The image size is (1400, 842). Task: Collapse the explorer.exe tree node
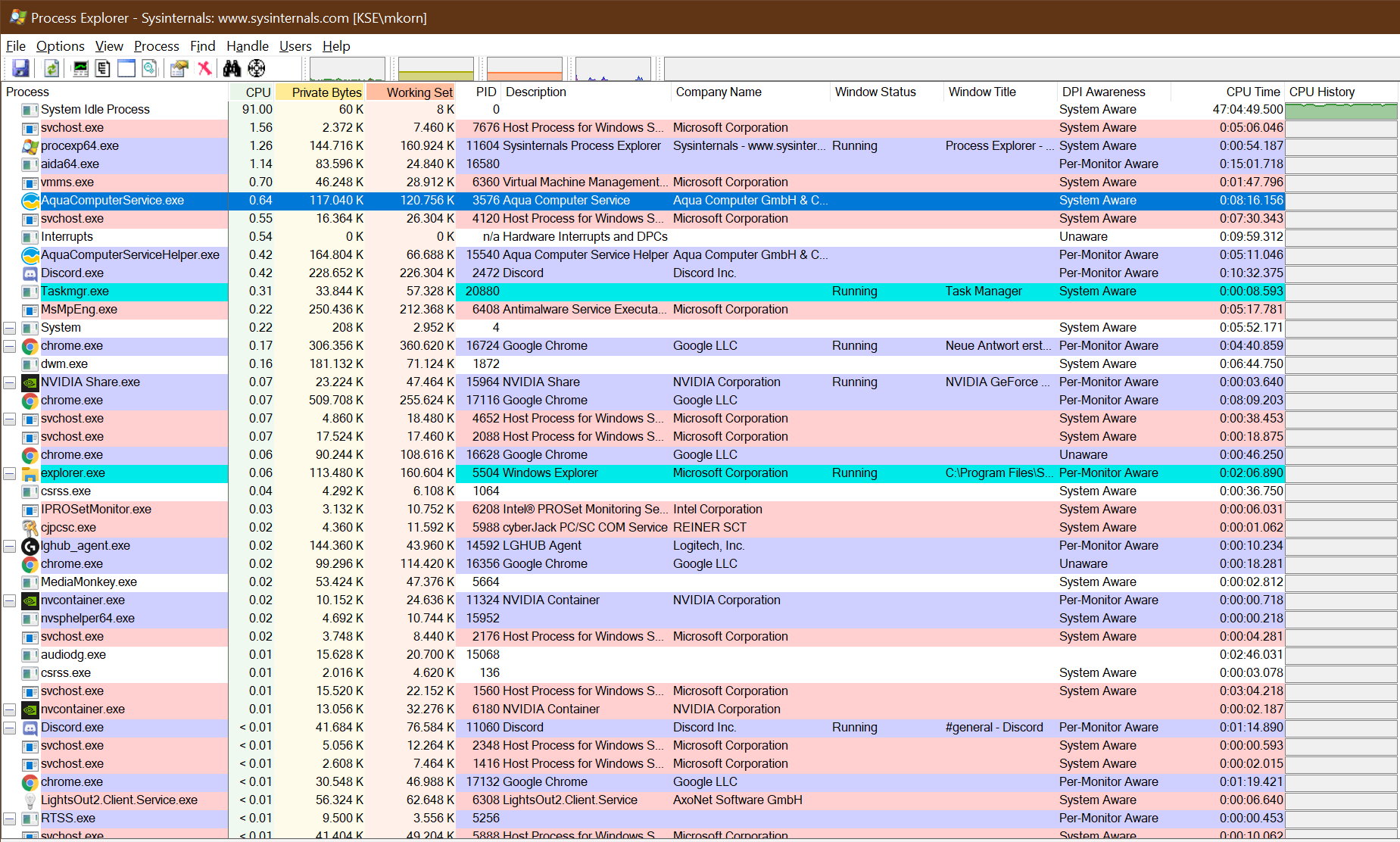10,474
